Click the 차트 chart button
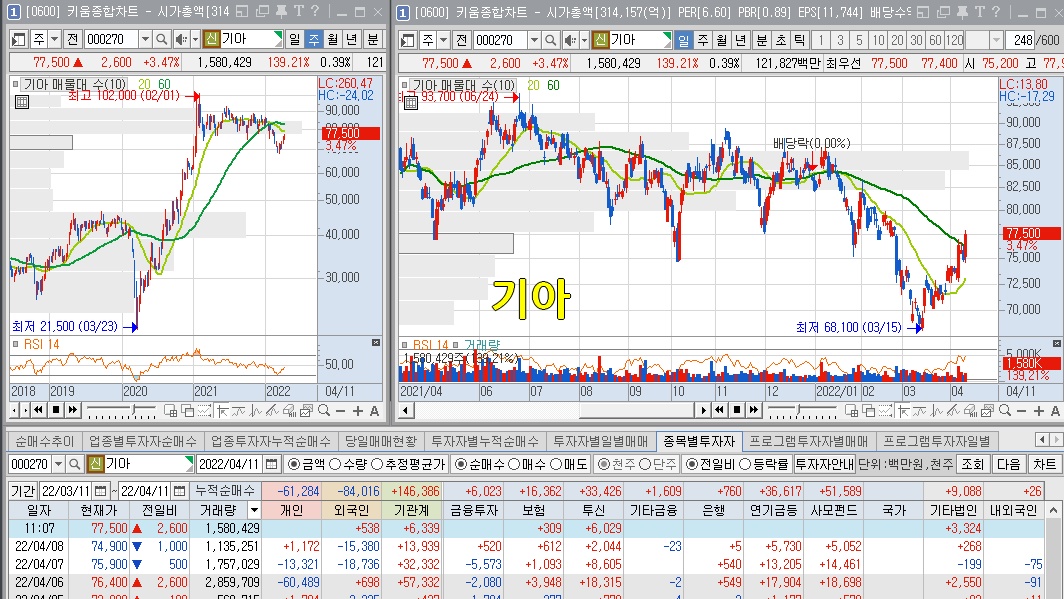The height and width of the screenshot is (599, 1064). pyautogui.click(x=1044, y=464)
